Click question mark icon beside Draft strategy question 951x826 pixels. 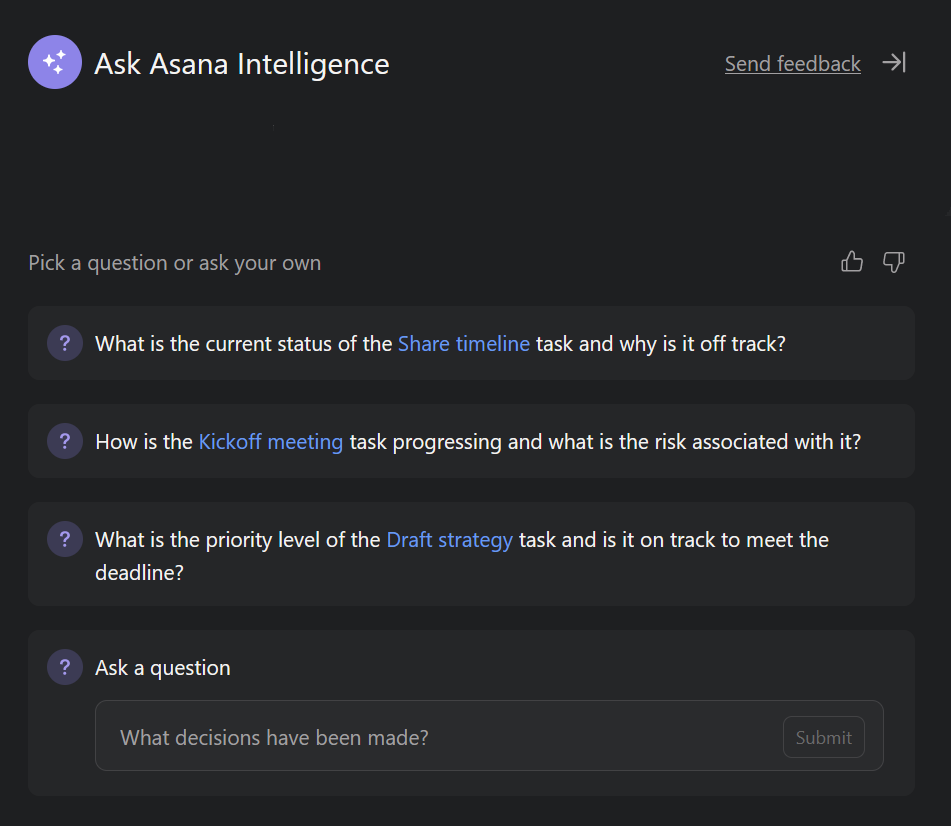65,540
